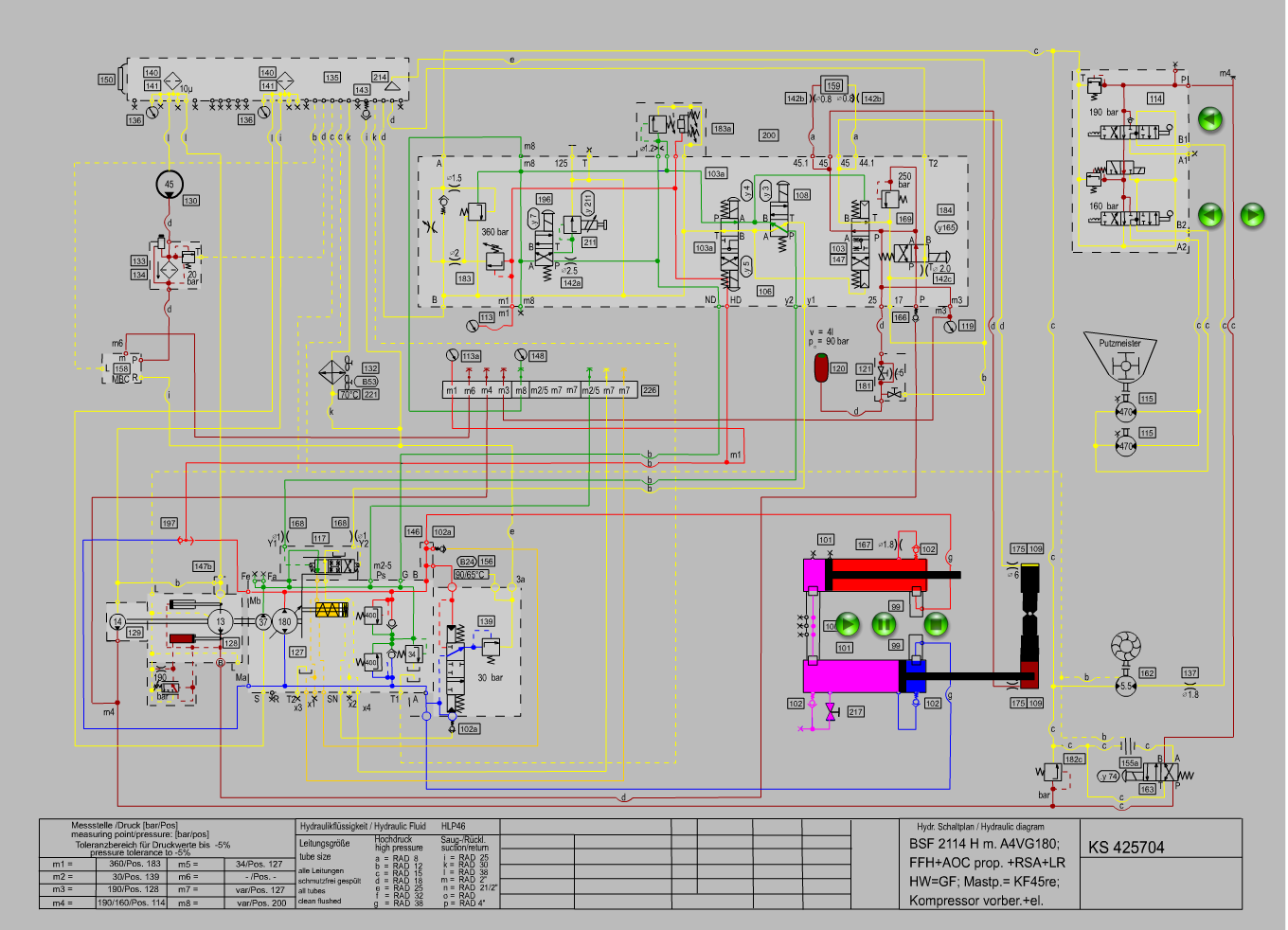1288x930 pixels.
Task: Select the pressure gauge showing 45
Action: pos(170,185)
